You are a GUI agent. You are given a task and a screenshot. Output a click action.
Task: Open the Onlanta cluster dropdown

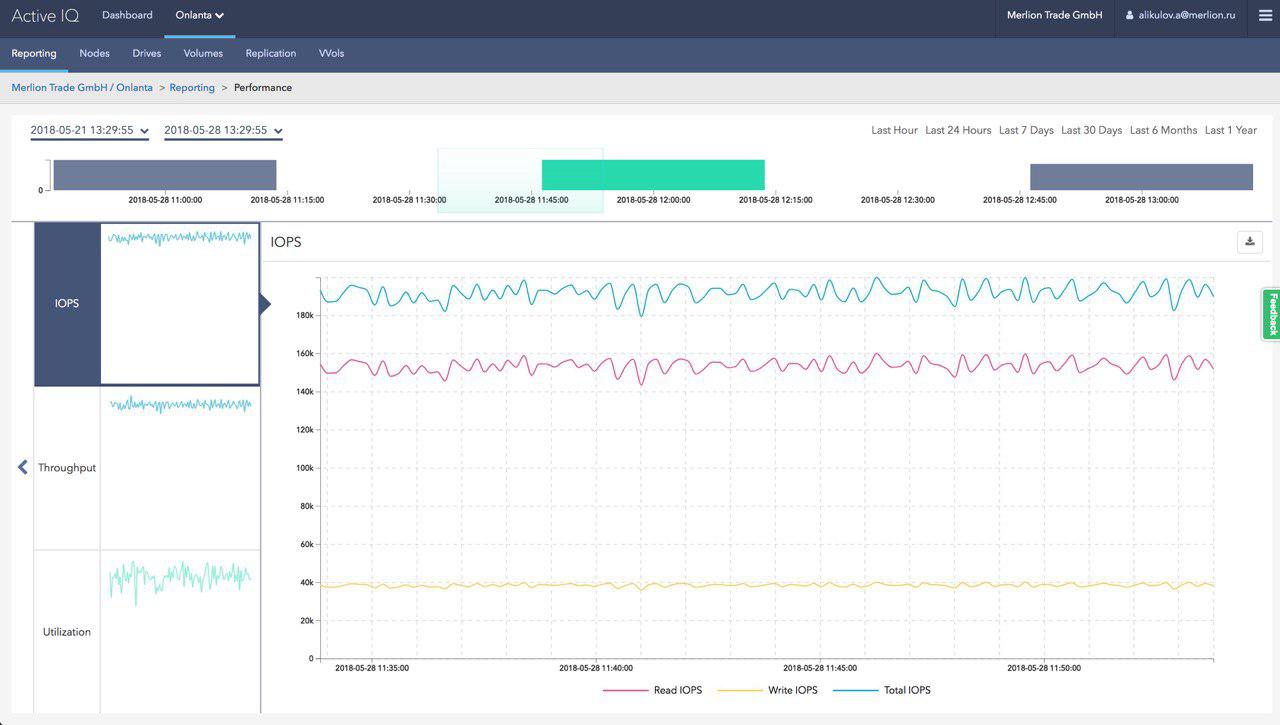coord(198,15)
